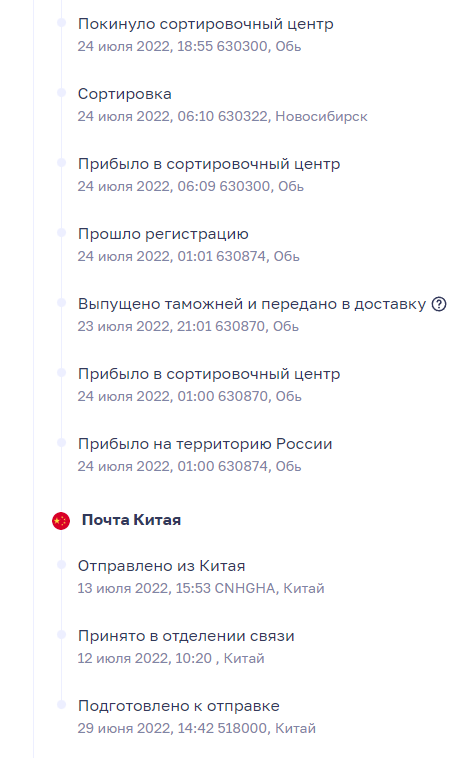The image size is (472, 758).
Task: Click the Покинуло сортировочный центр status
Action: 206,24
